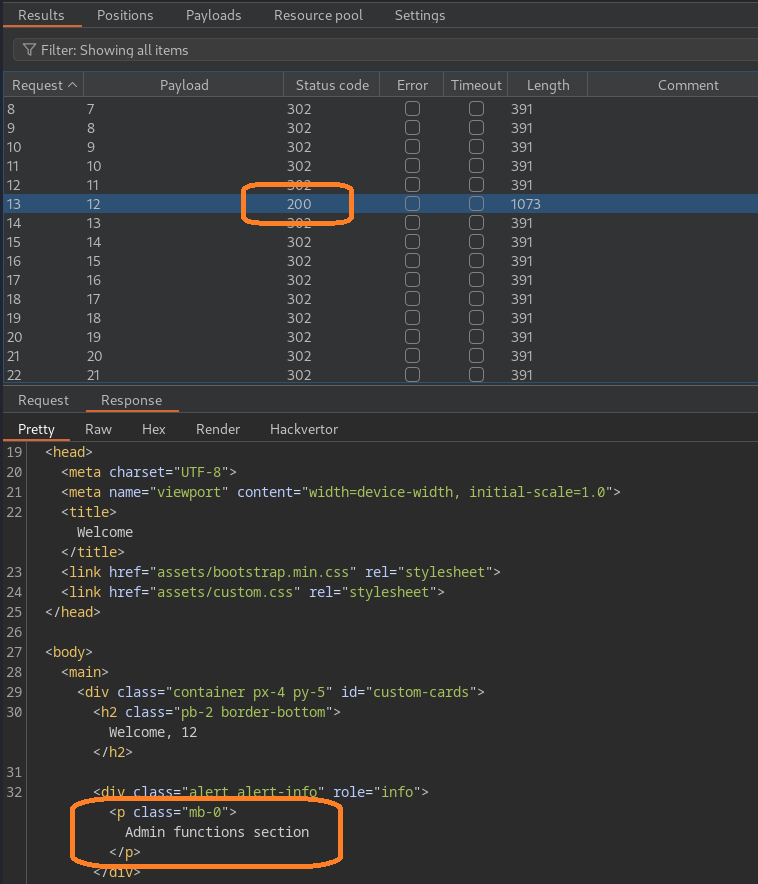
Task: Switch response view to Raw
Action: pyautogui.click(x=98, y=429)
